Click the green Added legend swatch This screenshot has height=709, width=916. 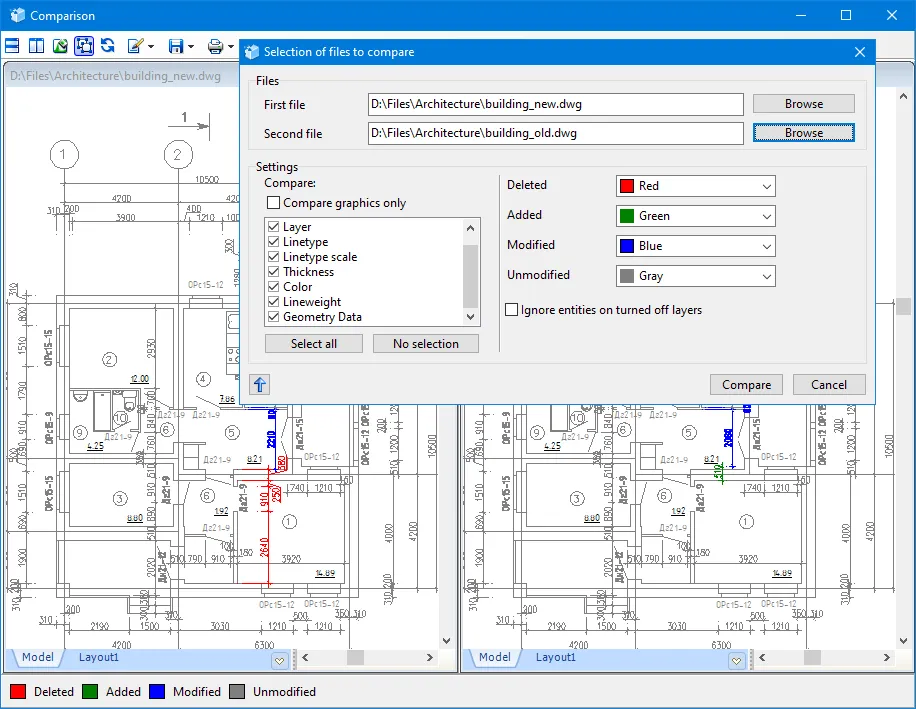90,691
